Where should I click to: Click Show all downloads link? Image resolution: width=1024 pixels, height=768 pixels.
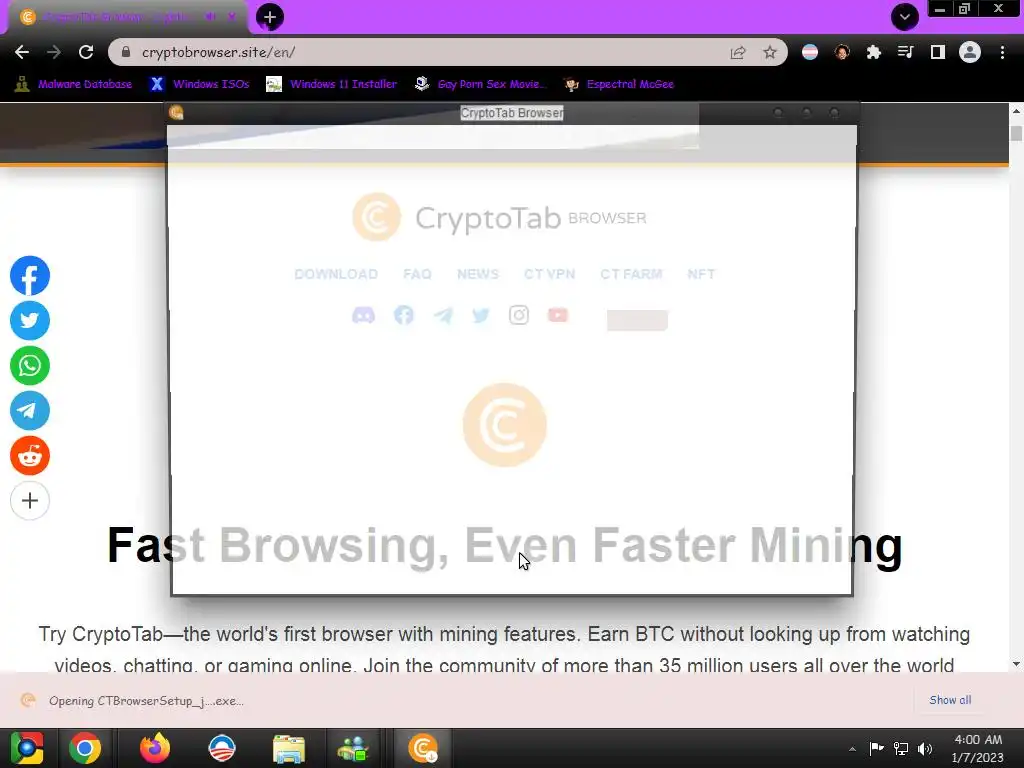point(950,700)
